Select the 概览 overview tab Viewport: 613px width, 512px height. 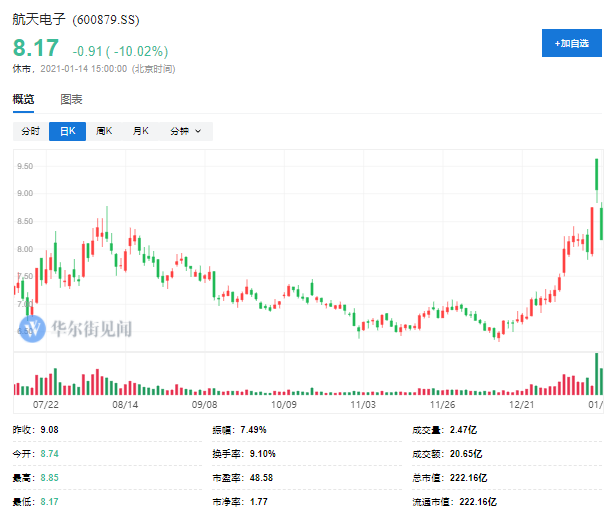click(x=23, y=100)
